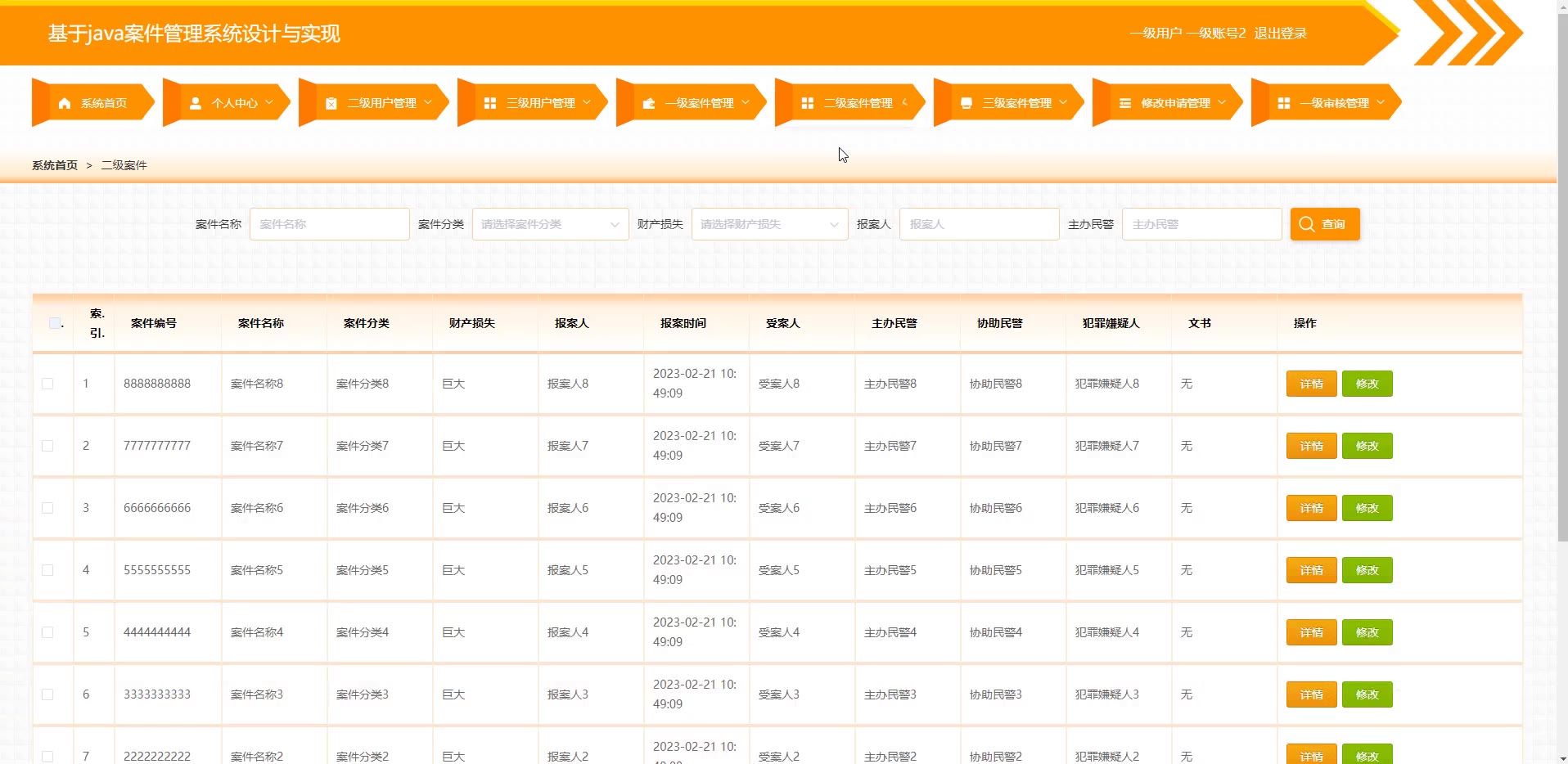Open the 个人中心 menu

pos(228,103)
